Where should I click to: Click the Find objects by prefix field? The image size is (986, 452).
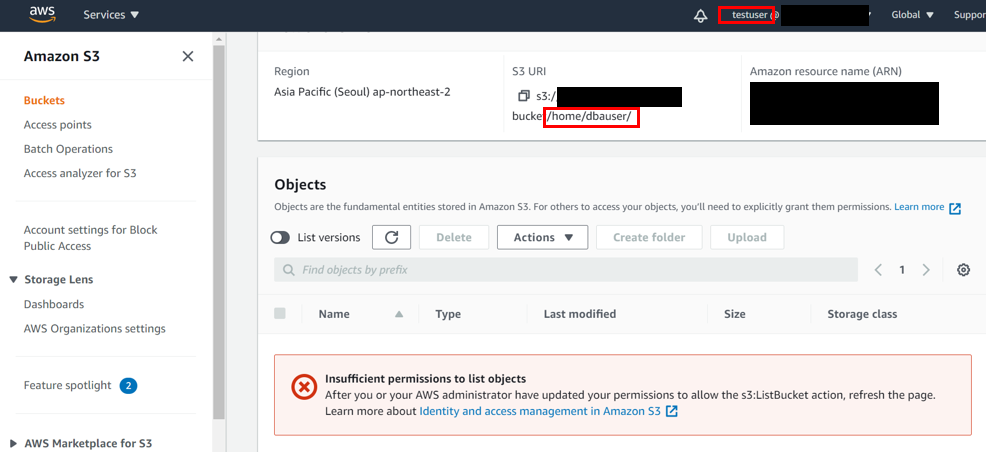click(566, 270)
